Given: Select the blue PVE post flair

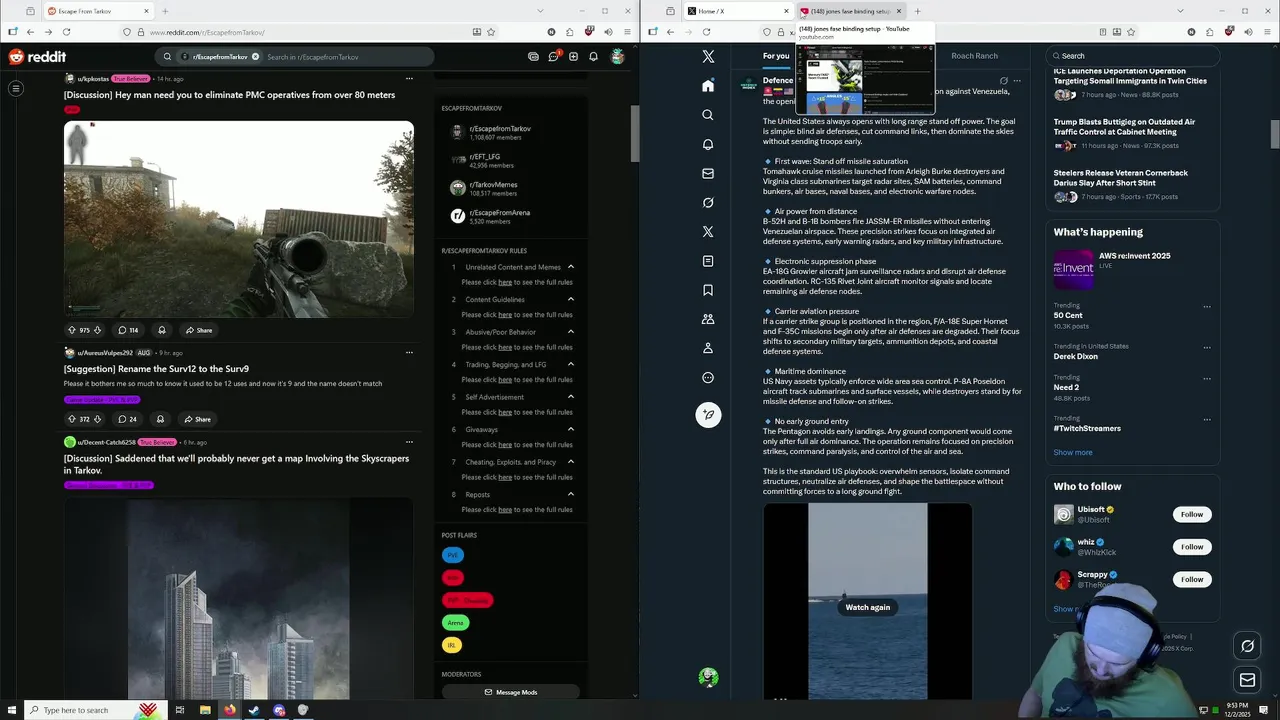Looking at the screenshot, I should (453, 555).
